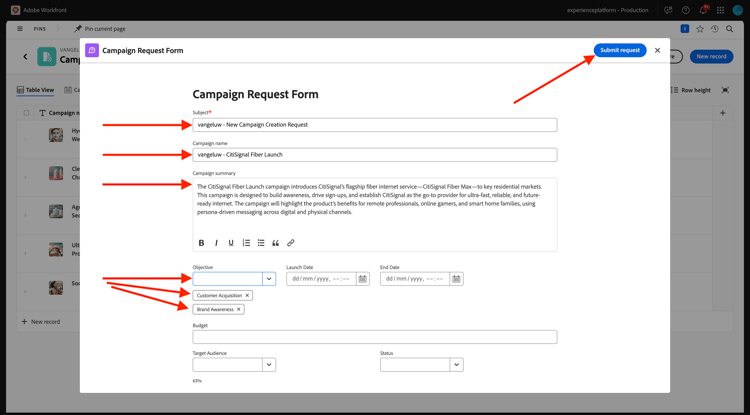The image size is (750, 415).
Task: Click the experienceplatform - Production label
Action: point(607,10)
